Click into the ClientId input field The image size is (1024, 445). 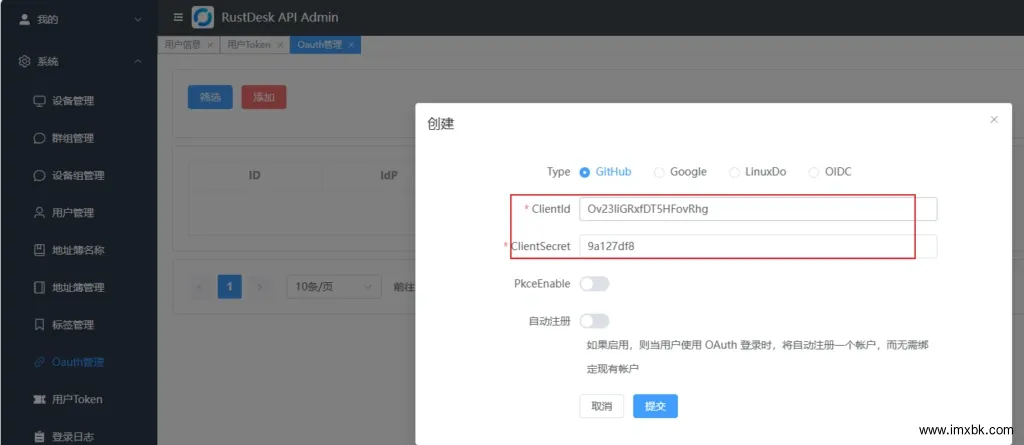(758, 209)
